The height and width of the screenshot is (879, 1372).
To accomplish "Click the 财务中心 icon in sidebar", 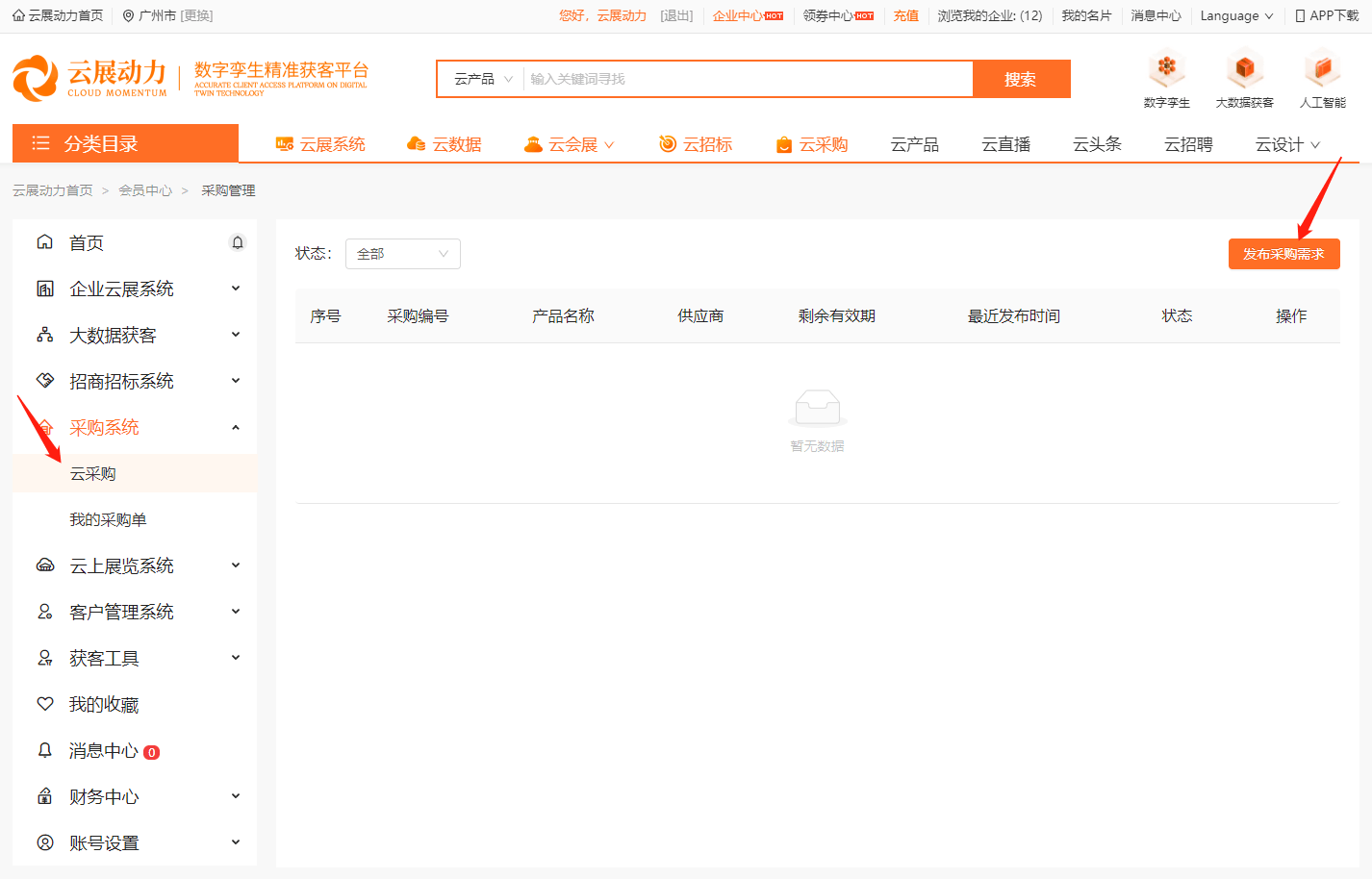I will pos(45,796).
